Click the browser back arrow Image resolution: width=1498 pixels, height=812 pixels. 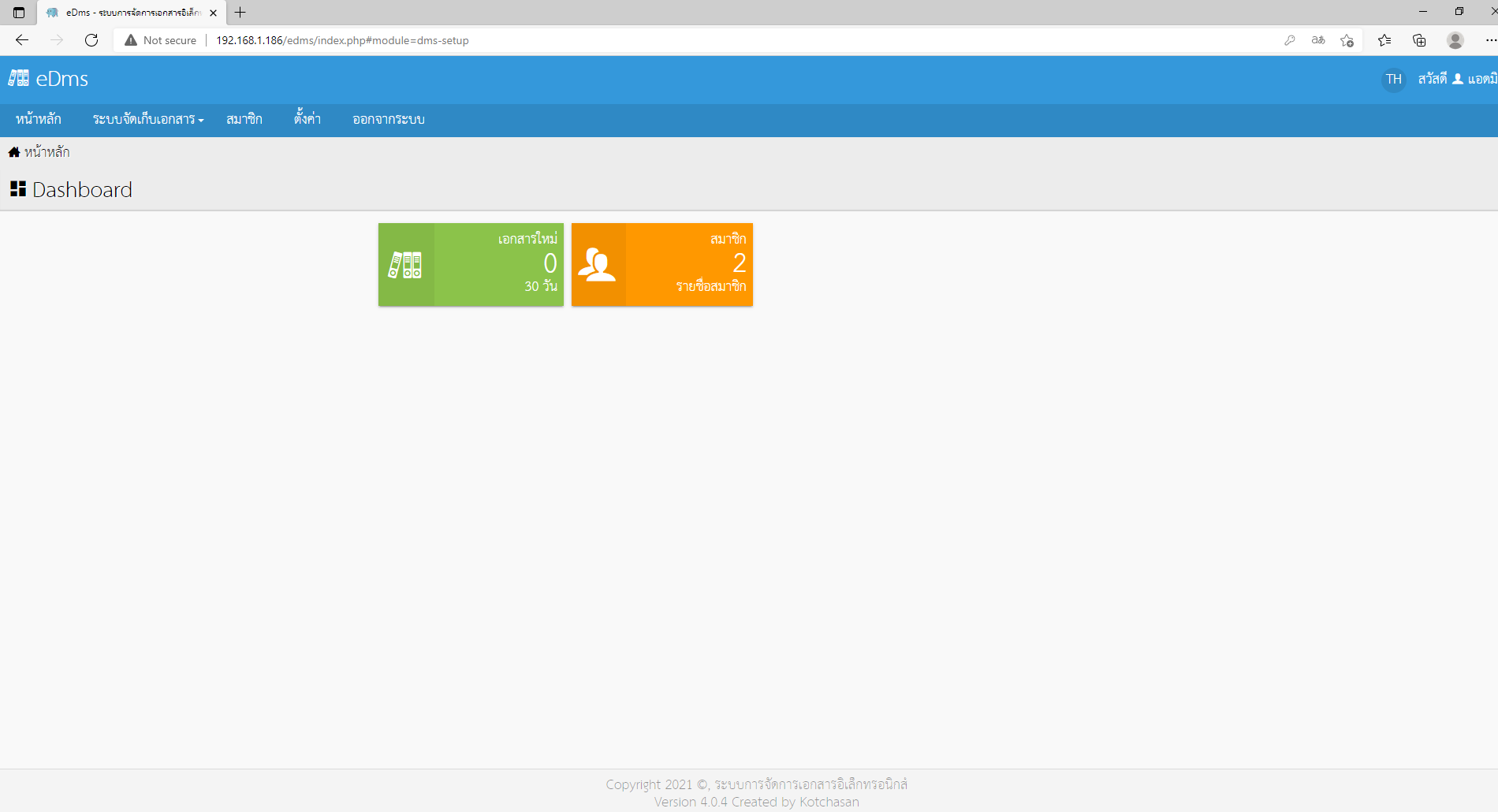[22, 40]
